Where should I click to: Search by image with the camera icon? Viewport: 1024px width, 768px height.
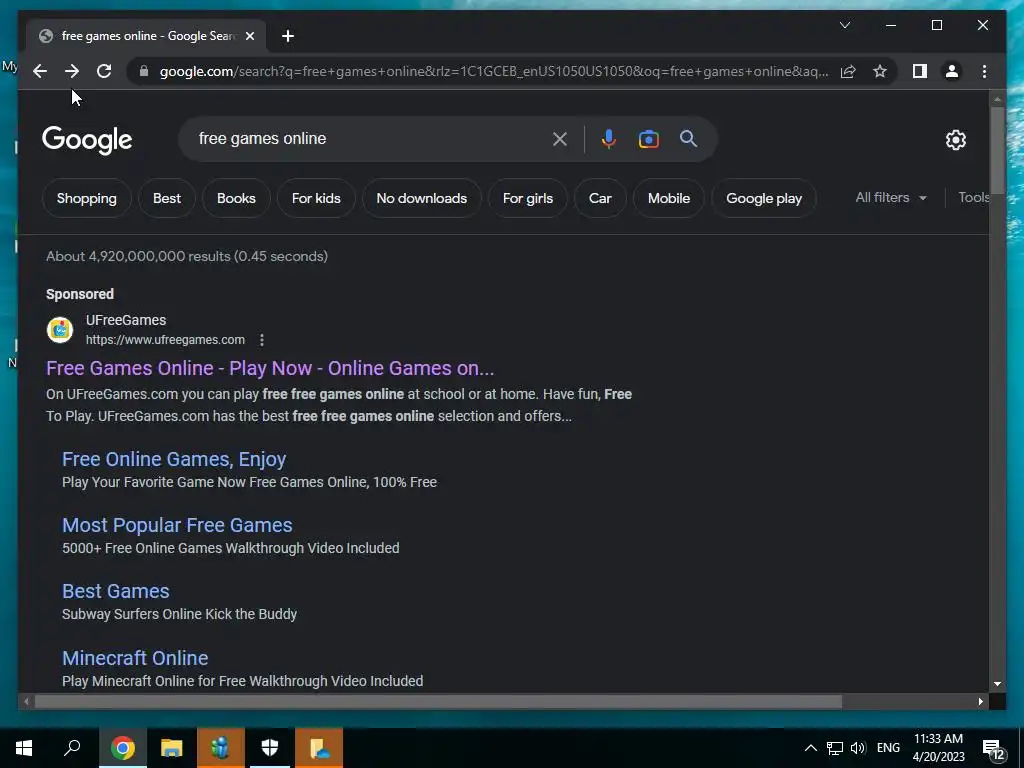click(648, 138)
